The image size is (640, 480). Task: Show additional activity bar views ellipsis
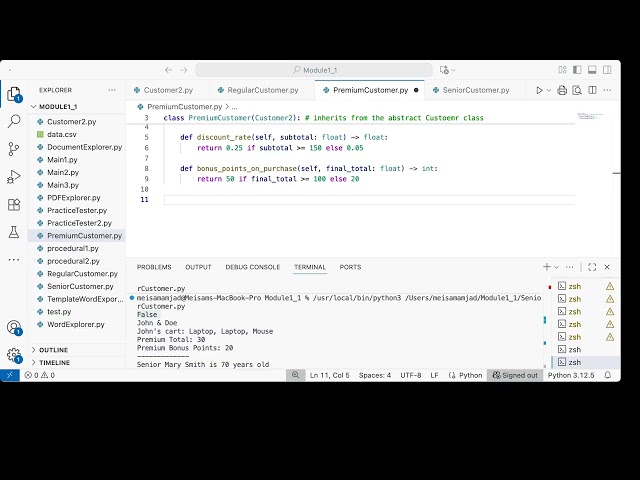[14, 260]
